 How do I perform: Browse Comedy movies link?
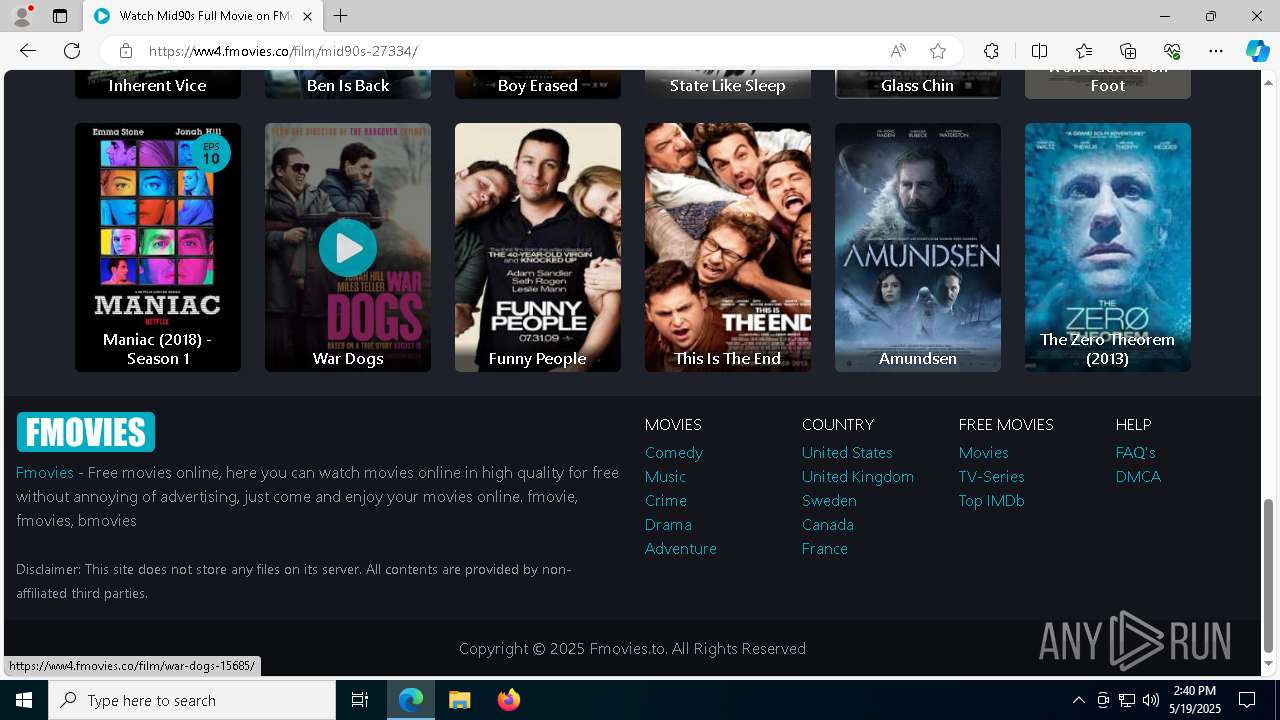coord(674,452)
